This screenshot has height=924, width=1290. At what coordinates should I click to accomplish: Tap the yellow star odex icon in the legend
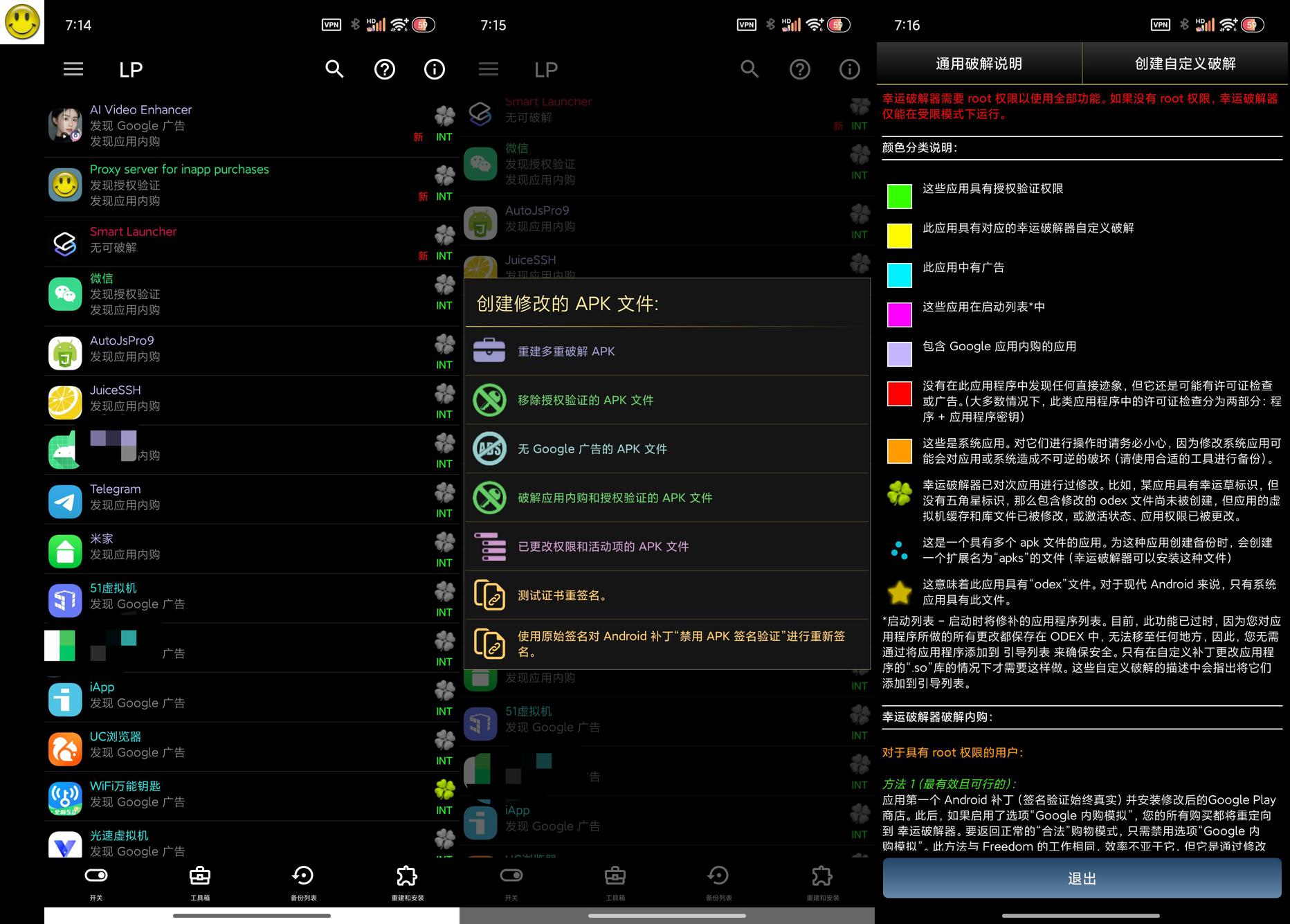[900, 592]
